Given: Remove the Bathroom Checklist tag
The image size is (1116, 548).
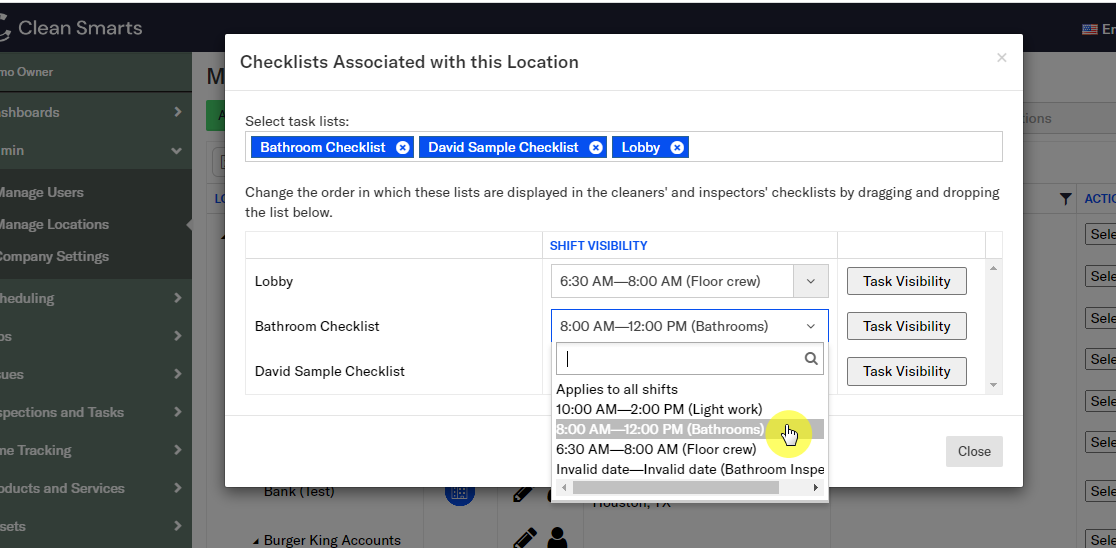Looking at the screenshot, I should pos(402,147).
